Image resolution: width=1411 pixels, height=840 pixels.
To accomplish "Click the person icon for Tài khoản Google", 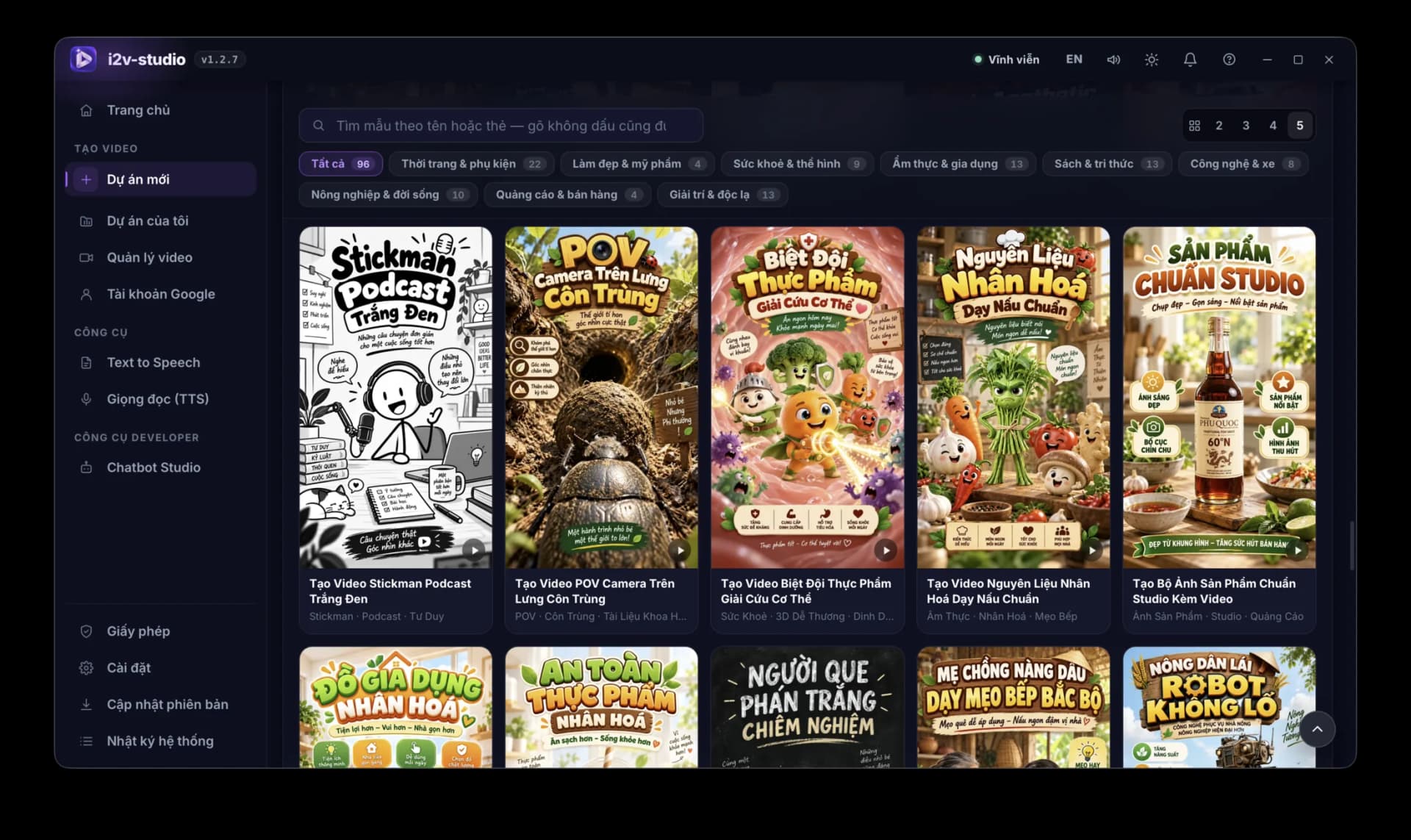I will [x=86, y=294].
